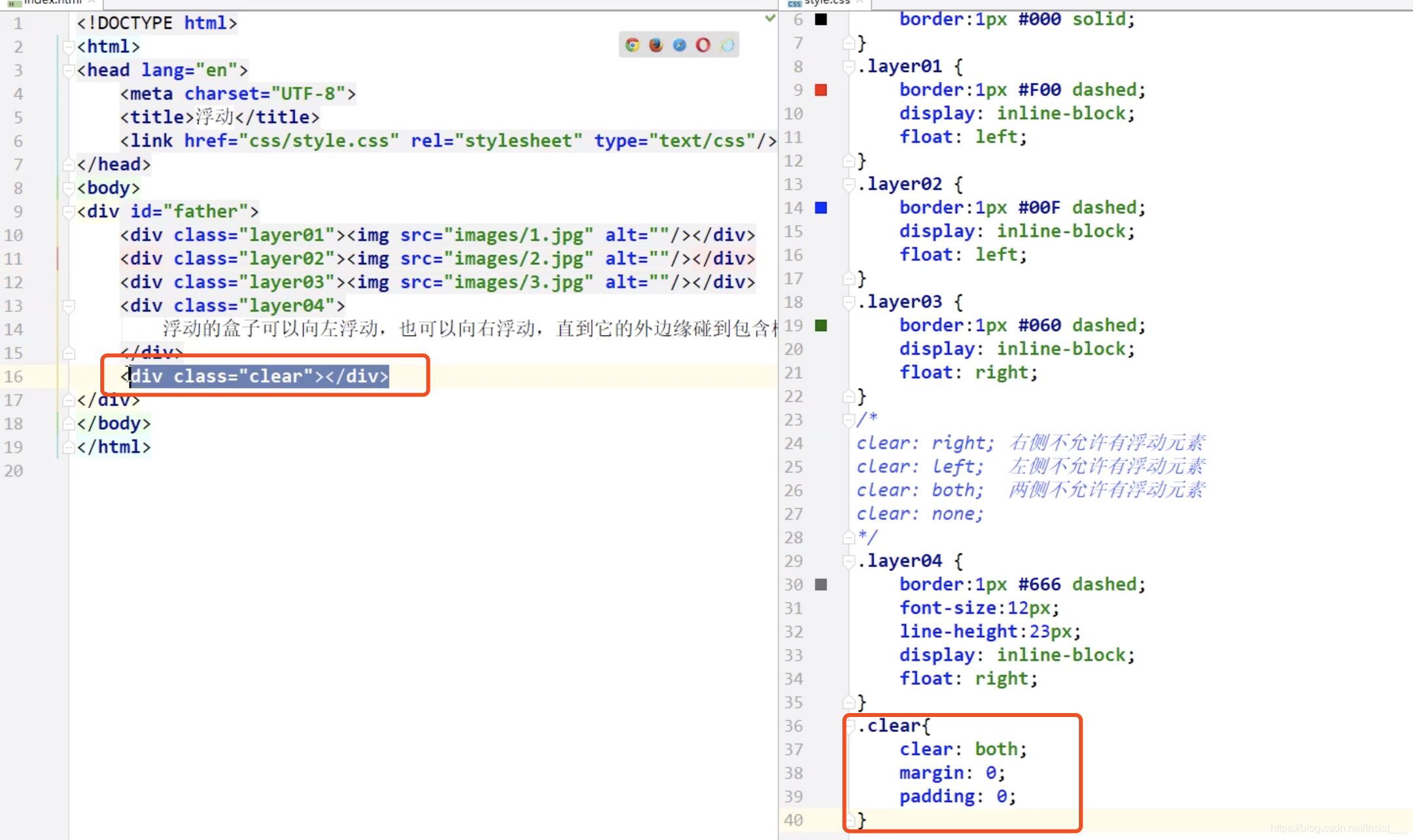Collapse the div class="layer04" fold marker
This screenshot has height=840, width=1413.
click(x=68, y=306)
